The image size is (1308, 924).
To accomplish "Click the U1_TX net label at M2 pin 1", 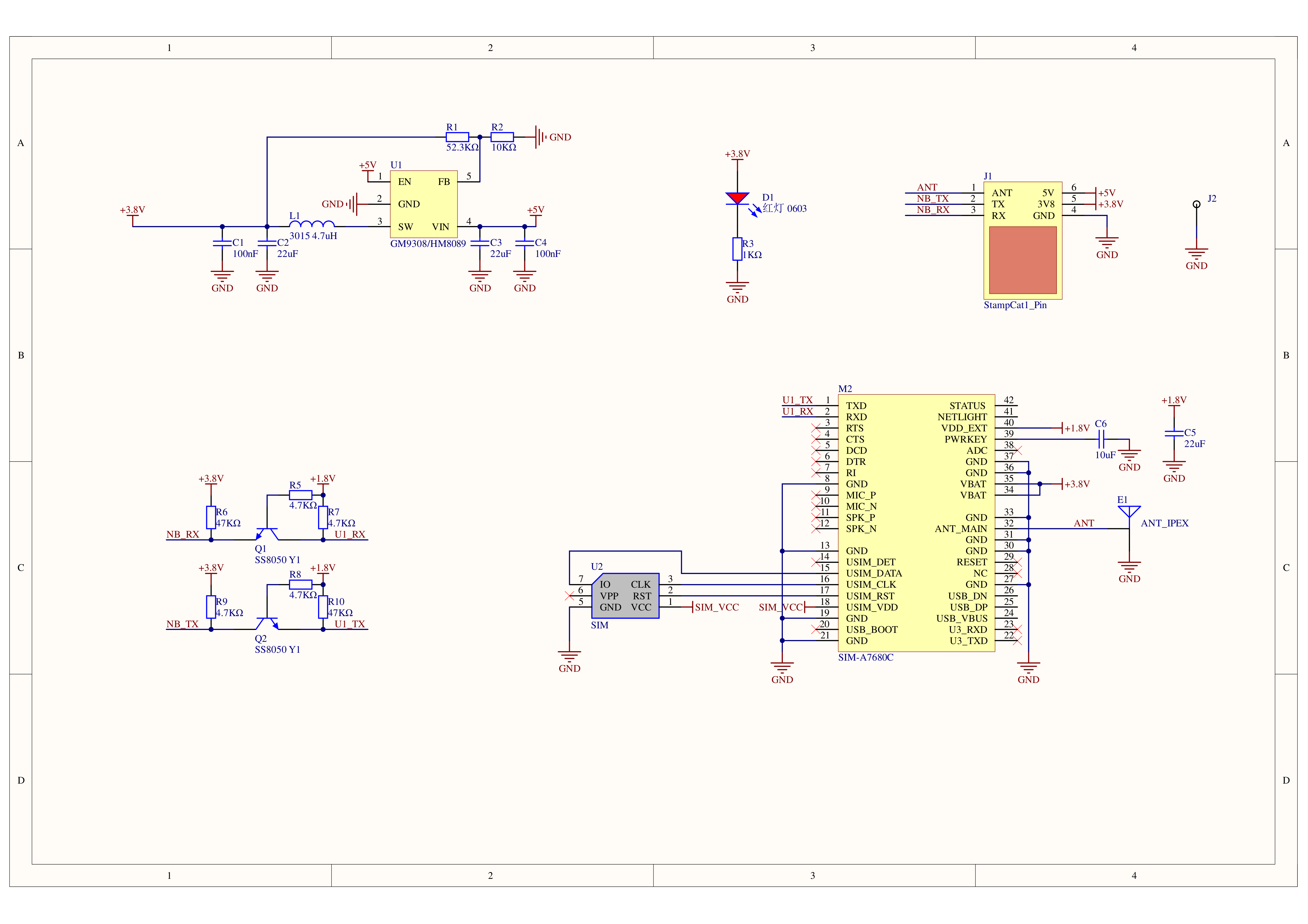I will [x=798, y=400].
